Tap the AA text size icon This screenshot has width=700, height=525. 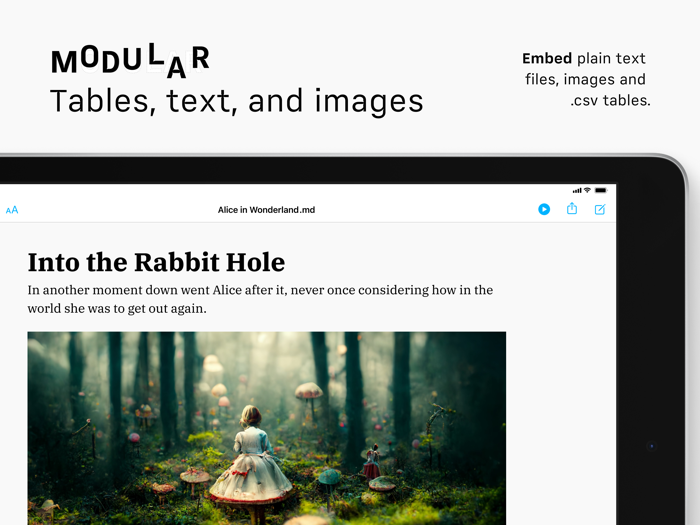point(12,210)
